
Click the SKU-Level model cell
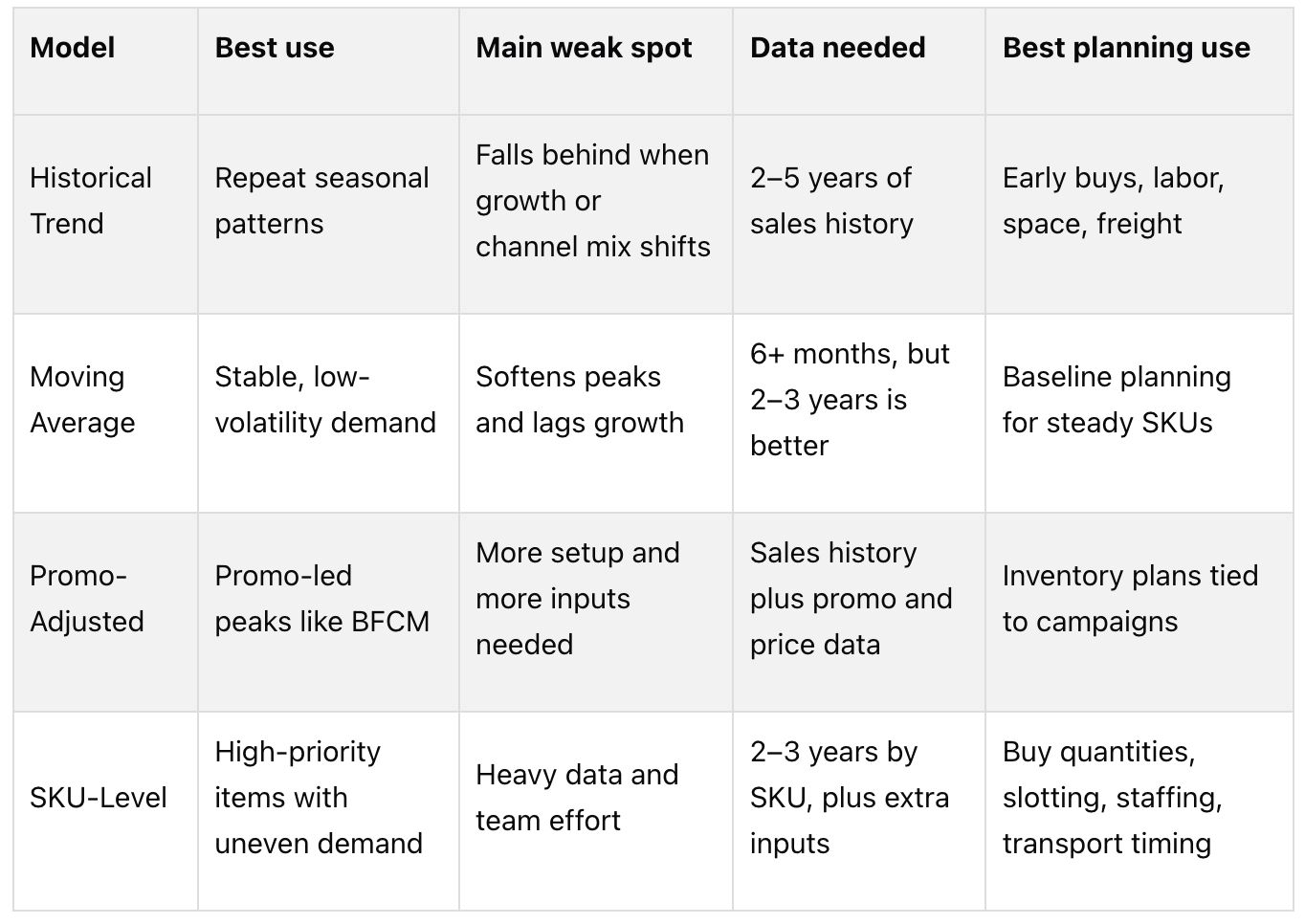coord(105,811)
